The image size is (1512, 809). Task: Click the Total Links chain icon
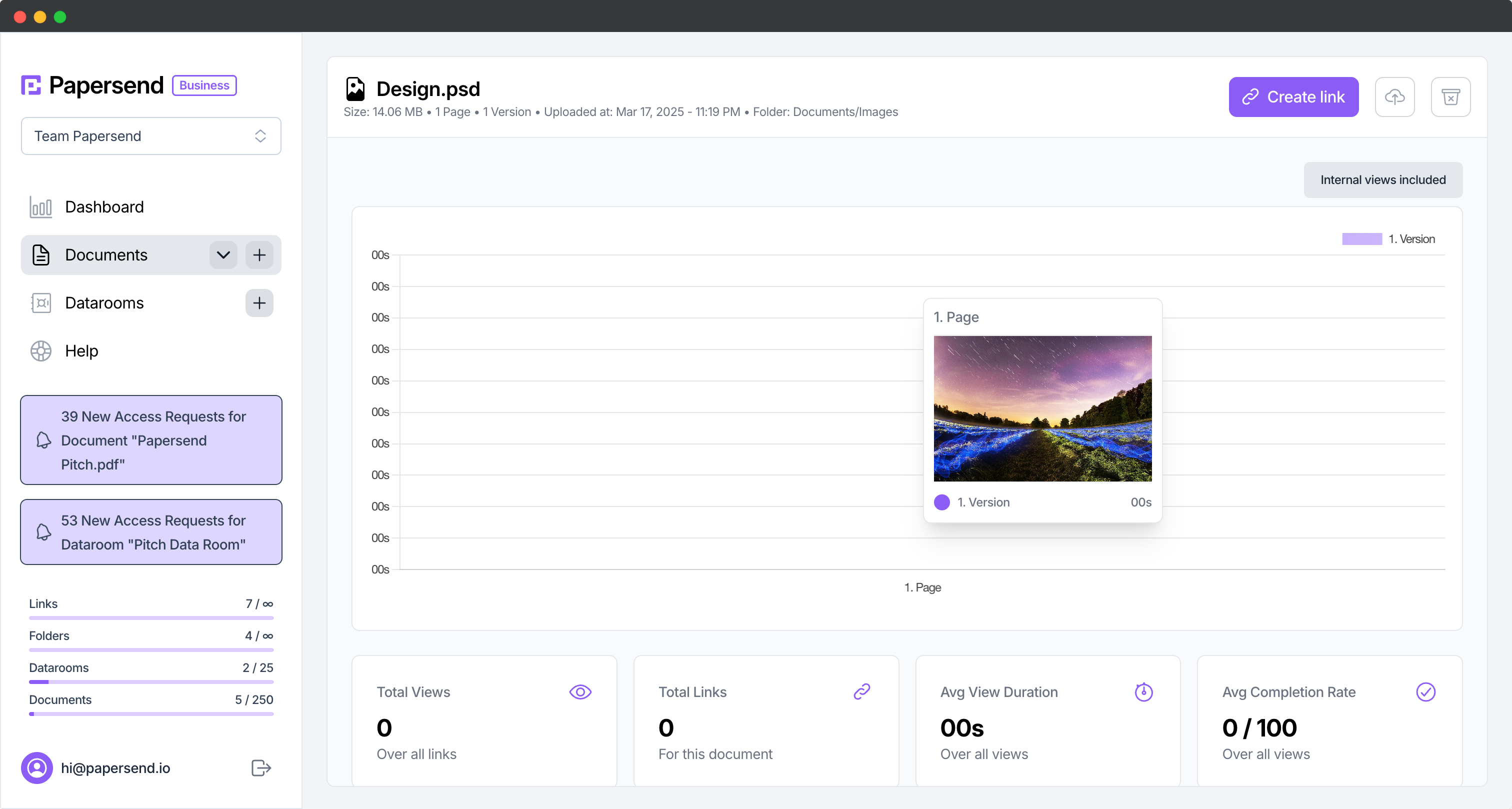861,692
